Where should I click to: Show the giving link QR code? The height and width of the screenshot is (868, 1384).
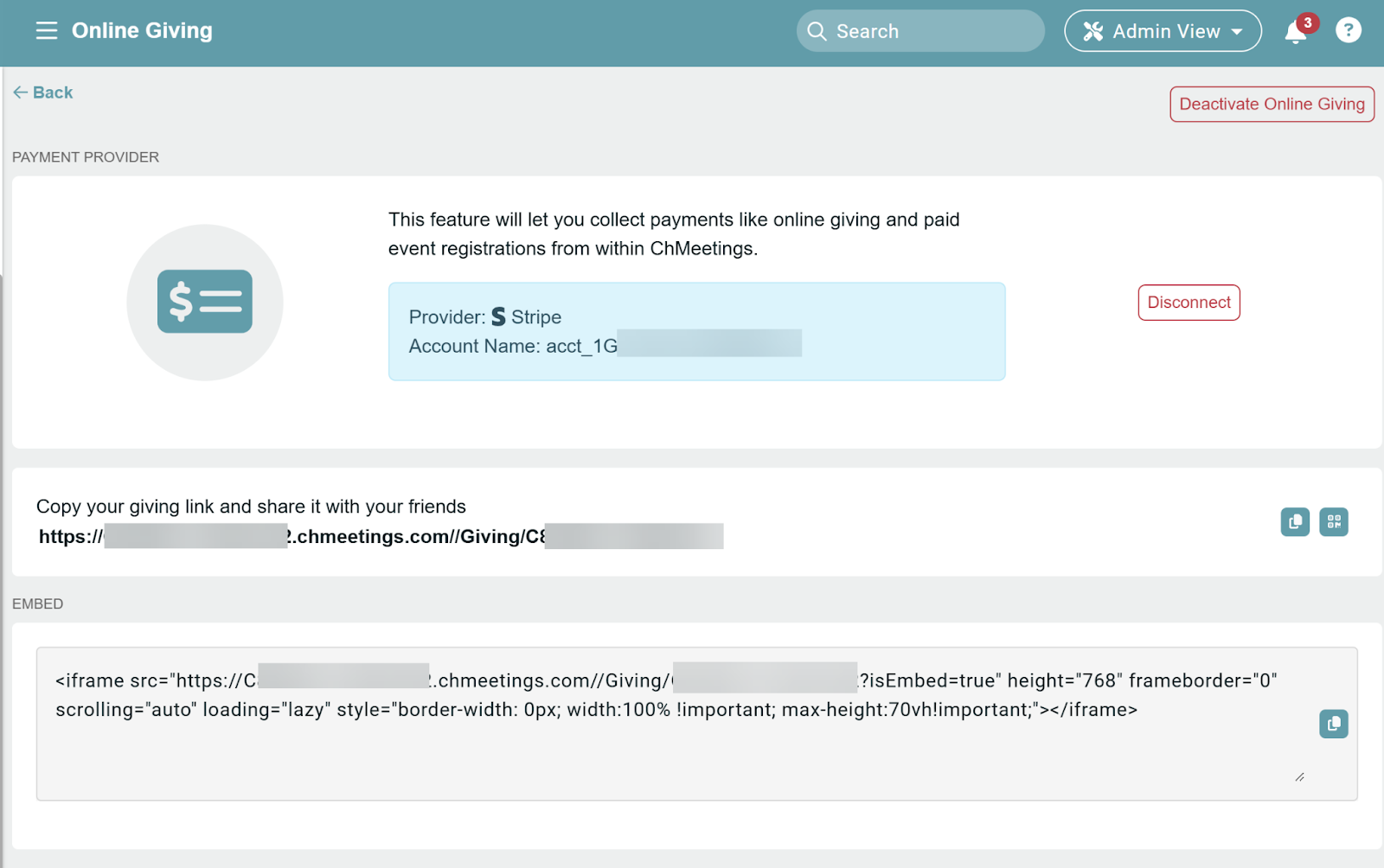pyautogui.click(x=1333, y=522)
